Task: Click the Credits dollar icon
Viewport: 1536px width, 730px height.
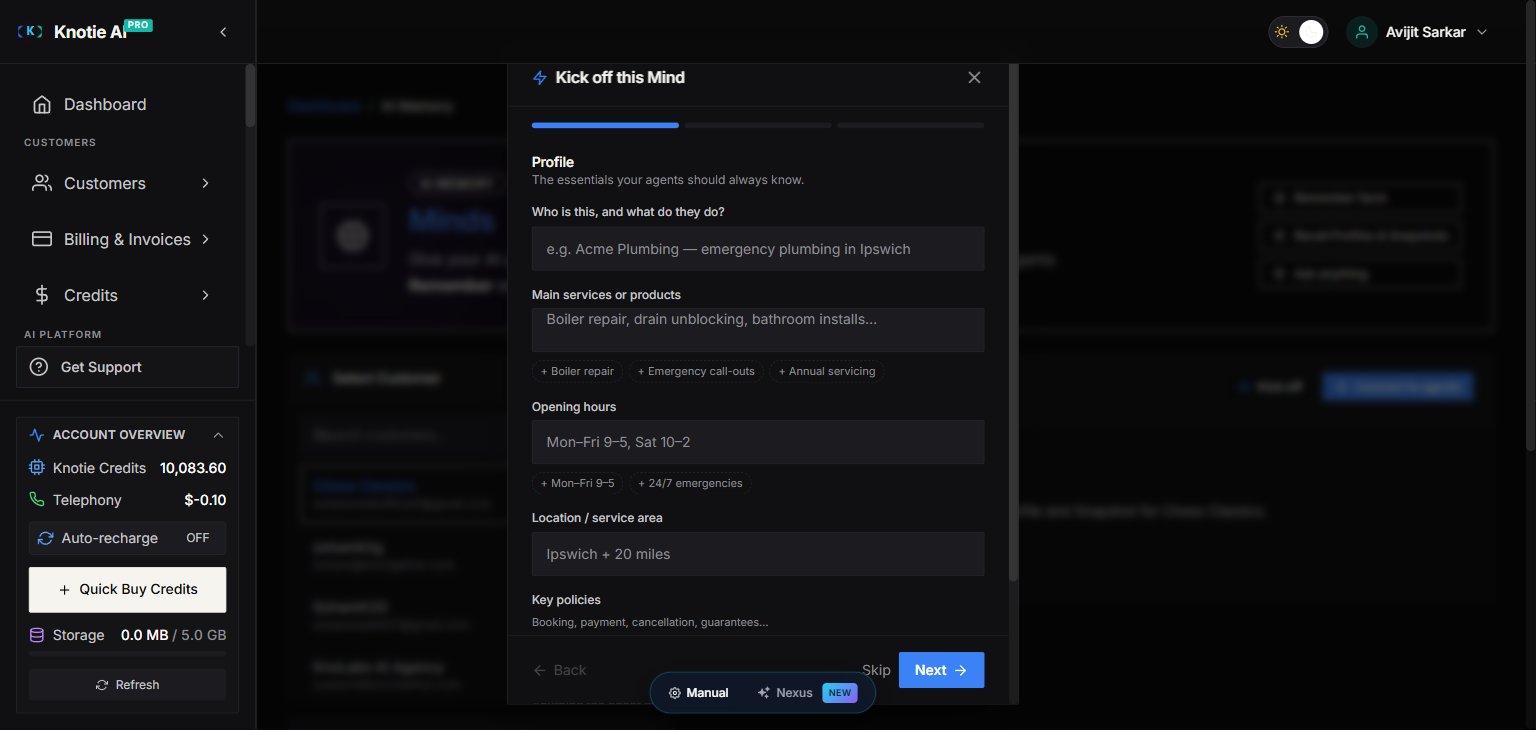Action: pos(41,295)
